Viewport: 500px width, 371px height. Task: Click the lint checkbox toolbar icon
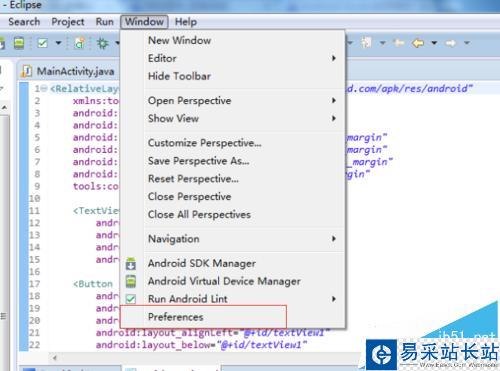click(x=43, y=43)
